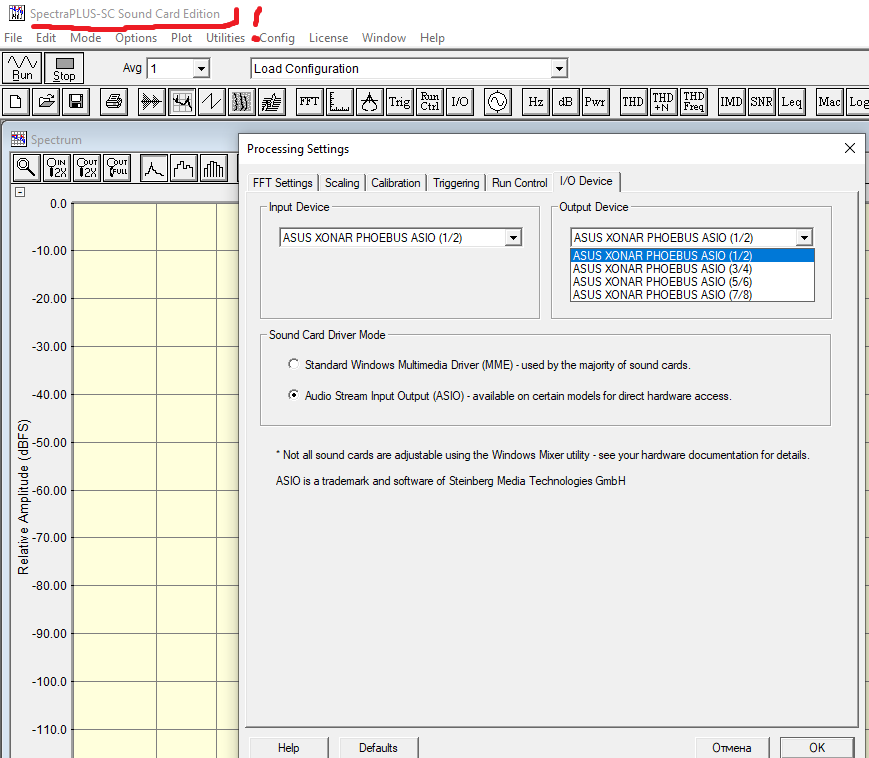Open the calibration settings toolbar icon
869x758 pixels.
click(x=369, y=101)
